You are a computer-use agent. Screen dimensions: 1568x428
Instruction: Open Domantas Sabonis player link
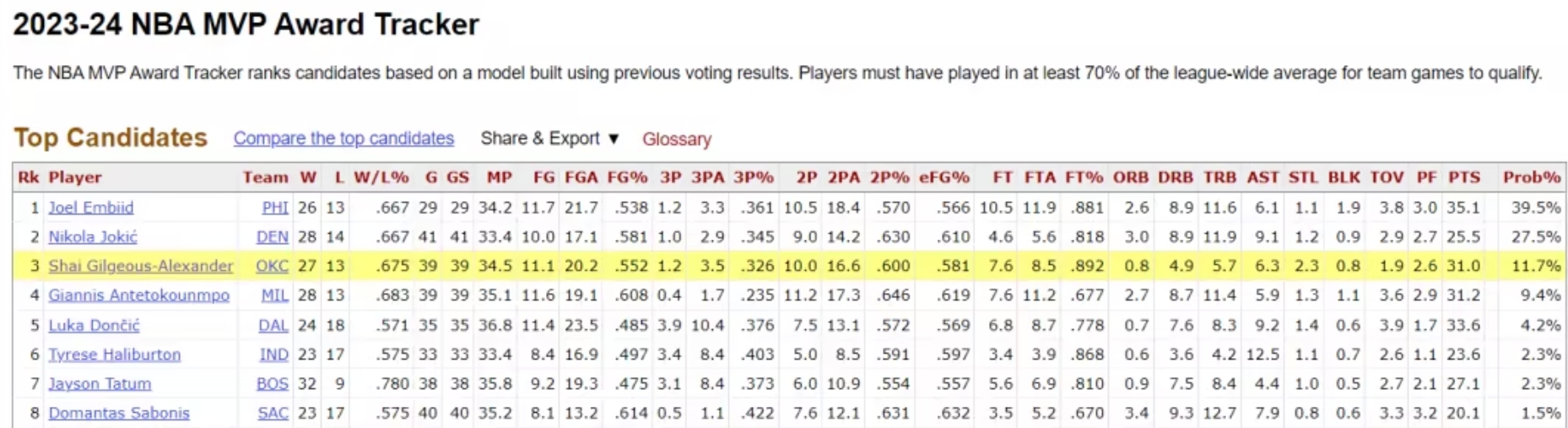click(x=118, y=414)
